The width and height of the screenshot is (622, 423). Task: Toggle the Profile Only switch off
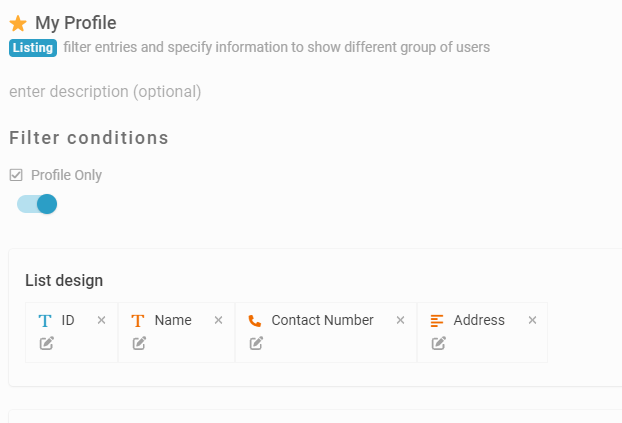[x=37, y=204]
